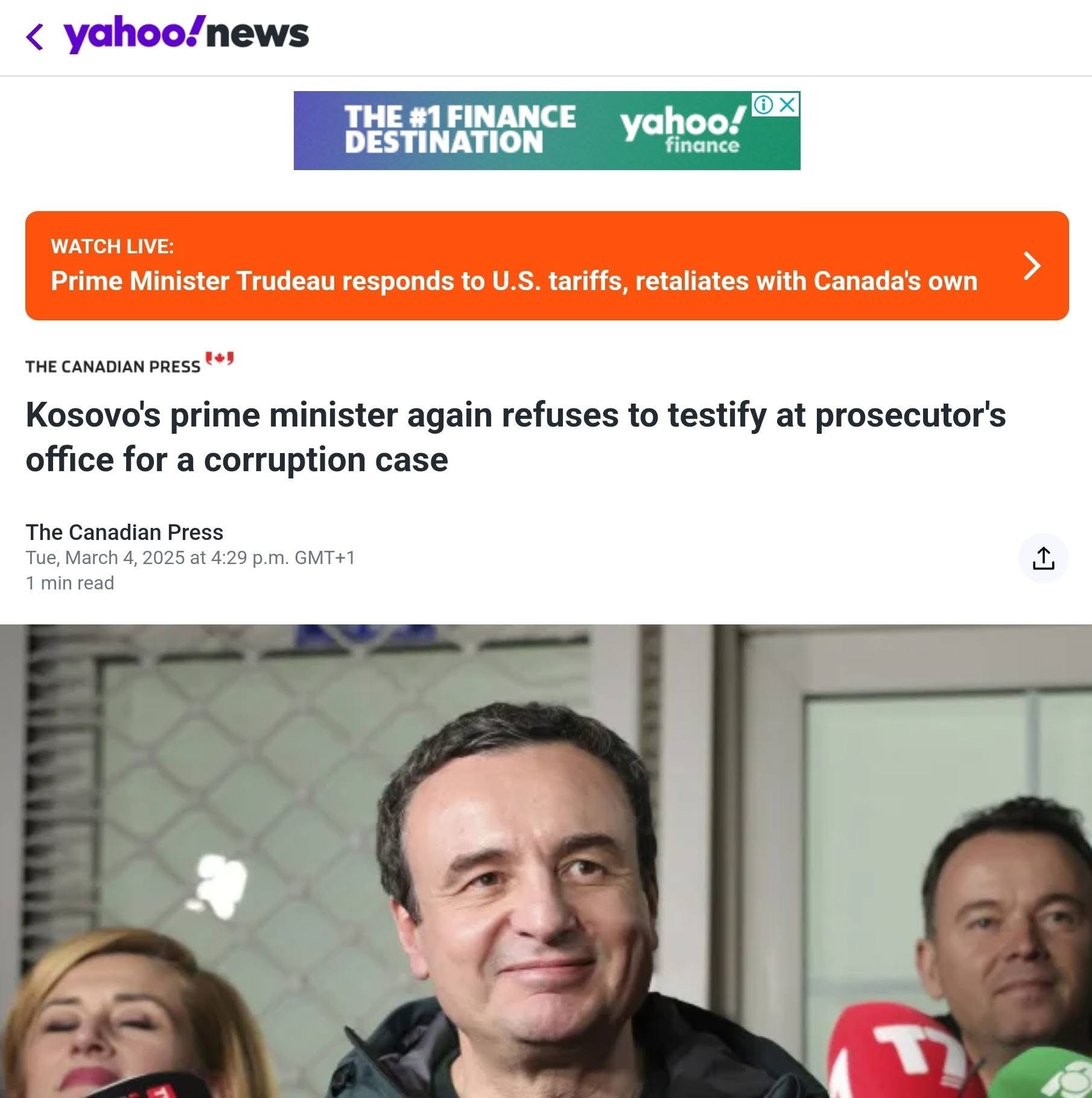Viewport: 1092px width, 1098px height.
Task: Open the chevron on Watch Live banner
Action: [1032, 266]
